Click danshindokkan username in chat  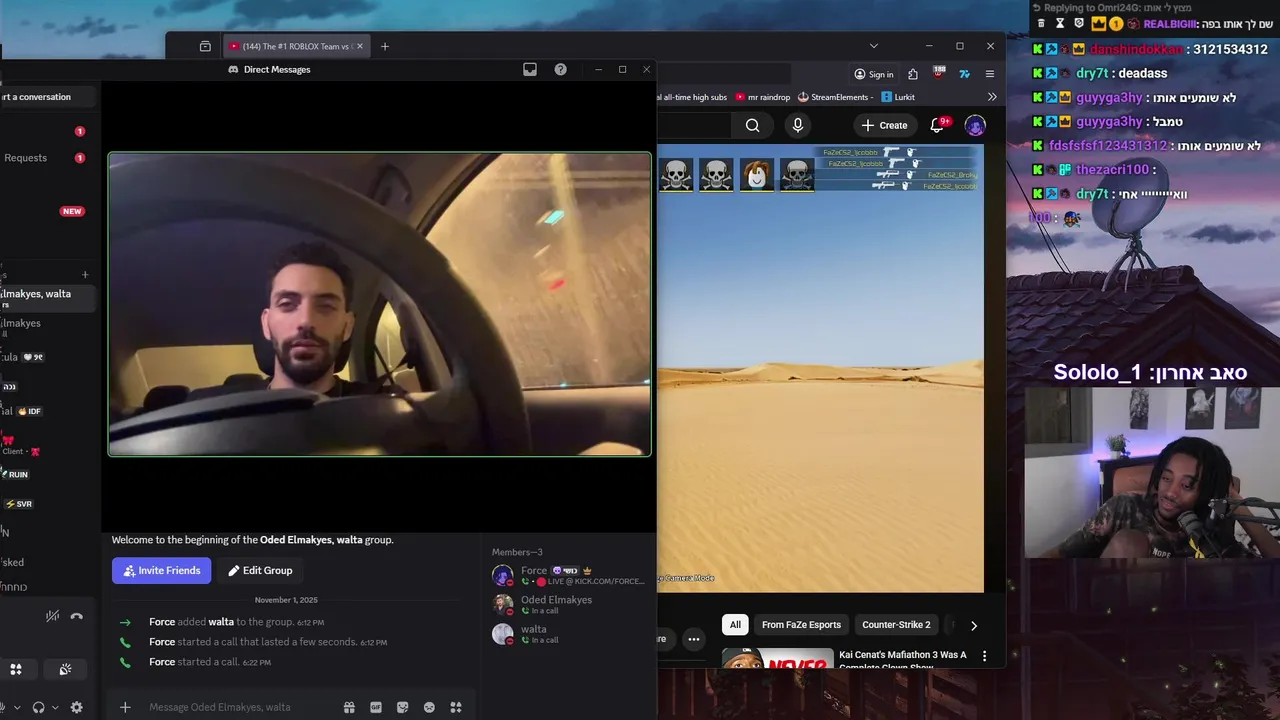1136,49
